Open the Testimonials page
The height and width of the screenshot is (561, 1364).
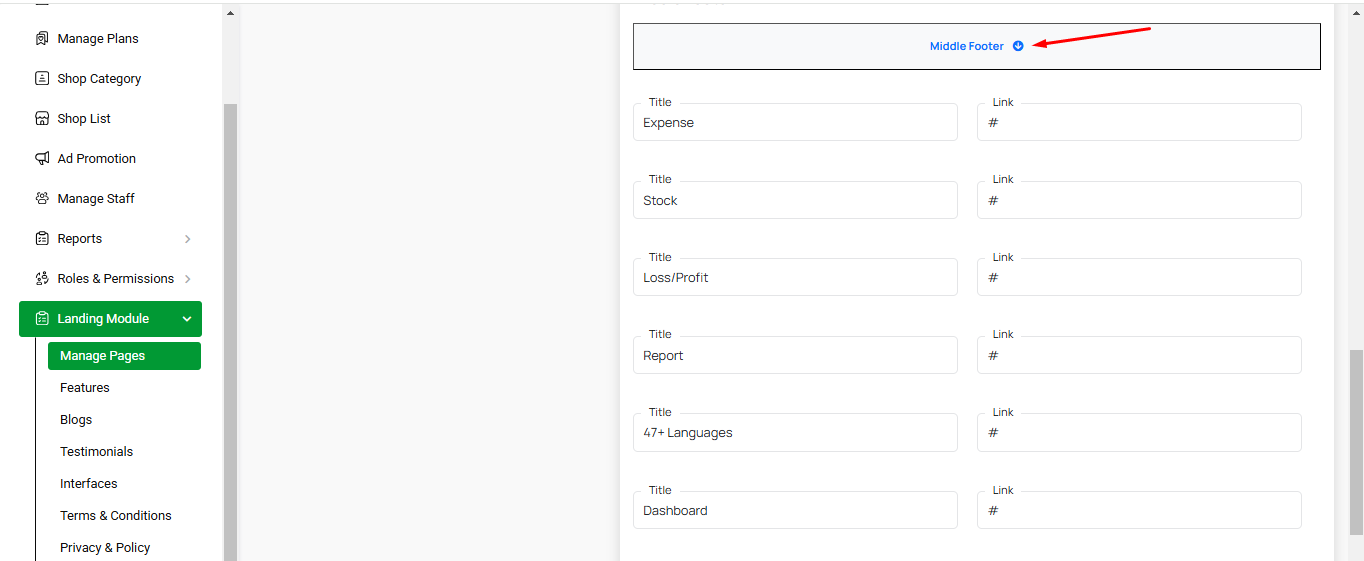coord(96,452)
